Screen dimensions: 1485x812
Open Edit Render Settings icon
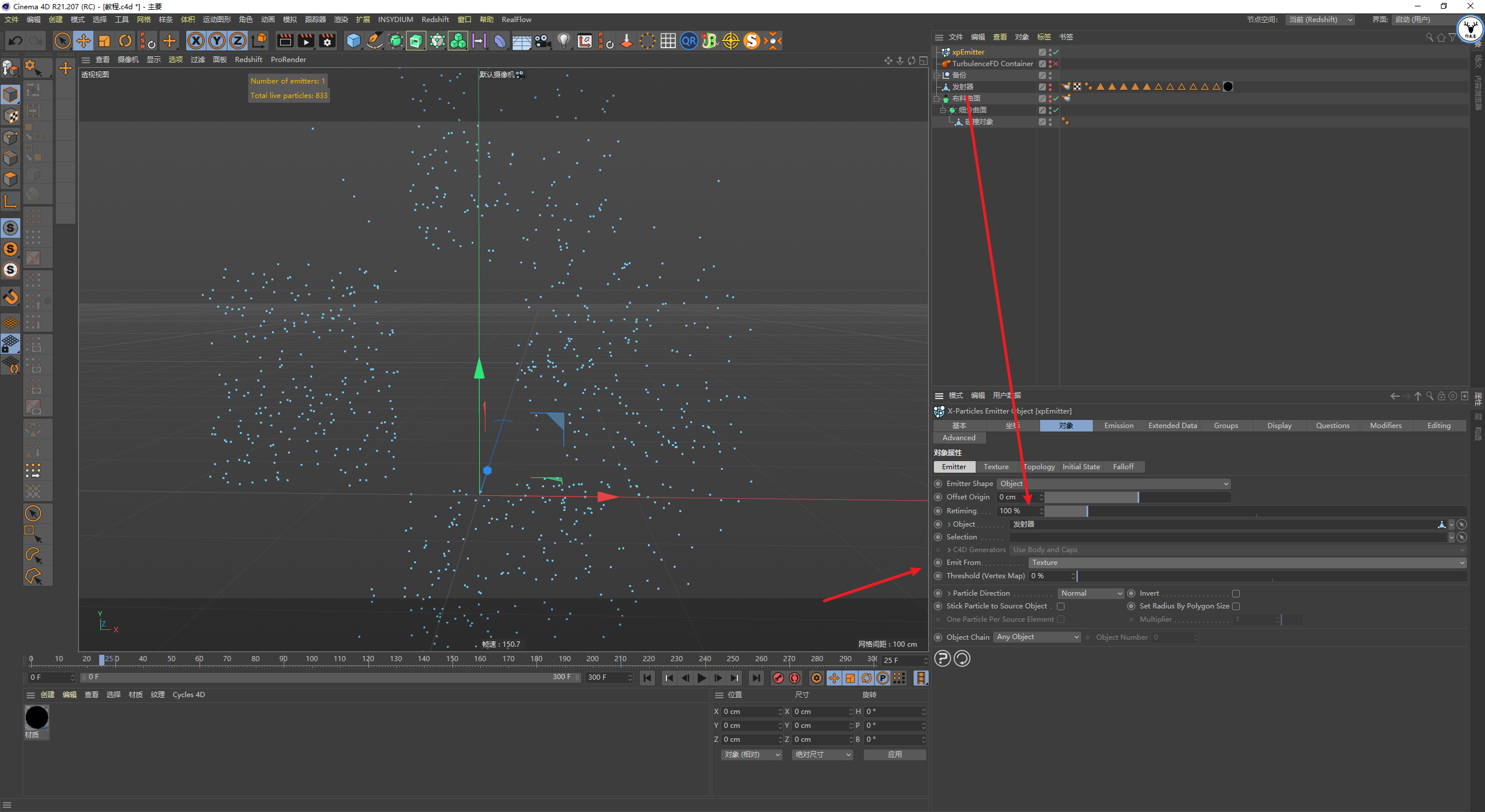(328, 41)
